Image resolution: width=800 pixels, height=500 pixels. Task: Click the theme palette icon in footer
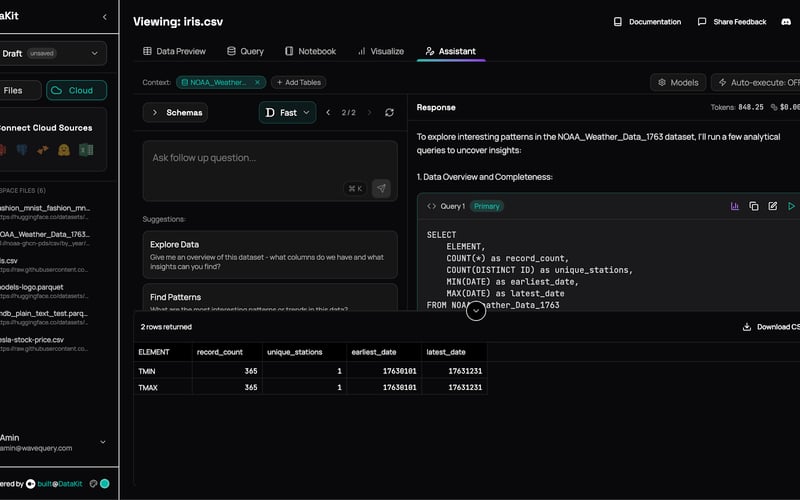point(93,484)
